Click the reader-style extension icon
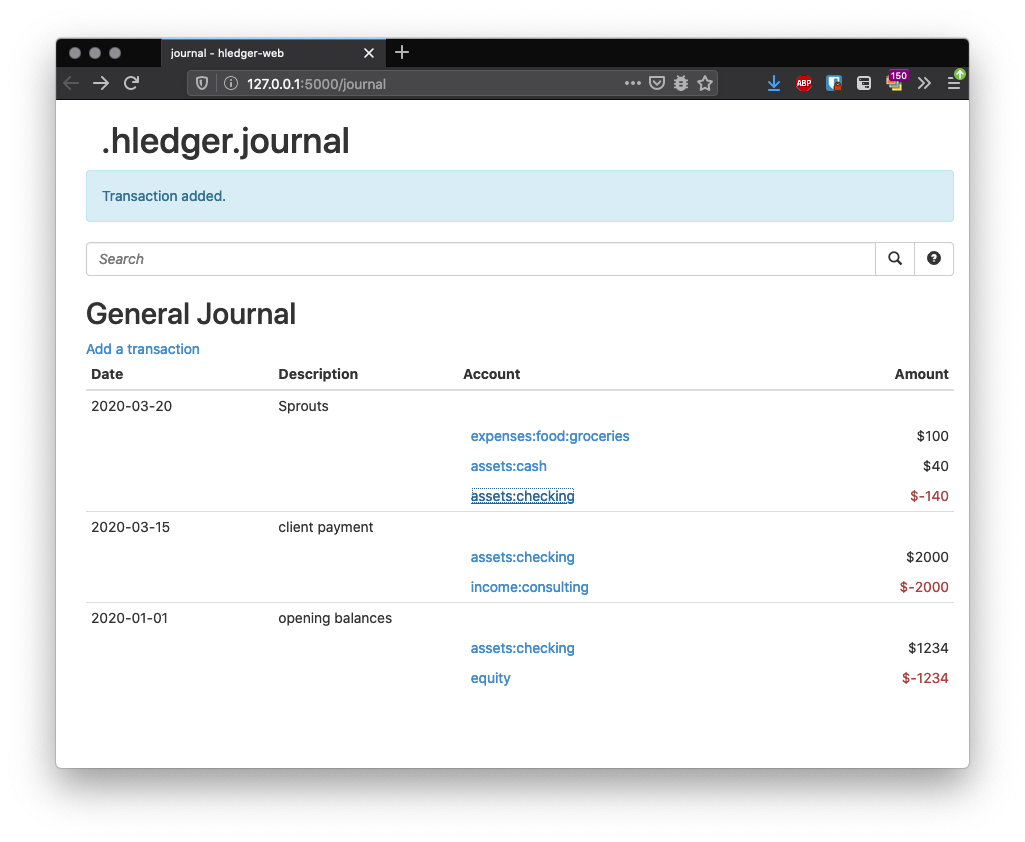Image resolution: width=1025 pixels, height=842 pixels. (x=864, y=83)
